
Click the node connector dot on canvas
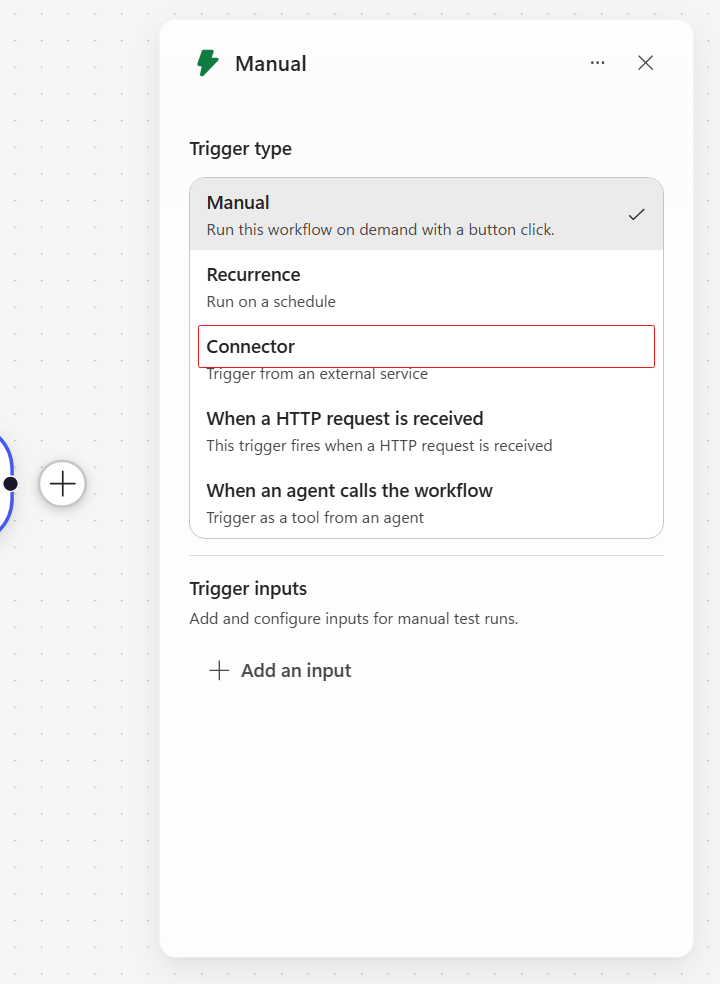coord(10,484)
